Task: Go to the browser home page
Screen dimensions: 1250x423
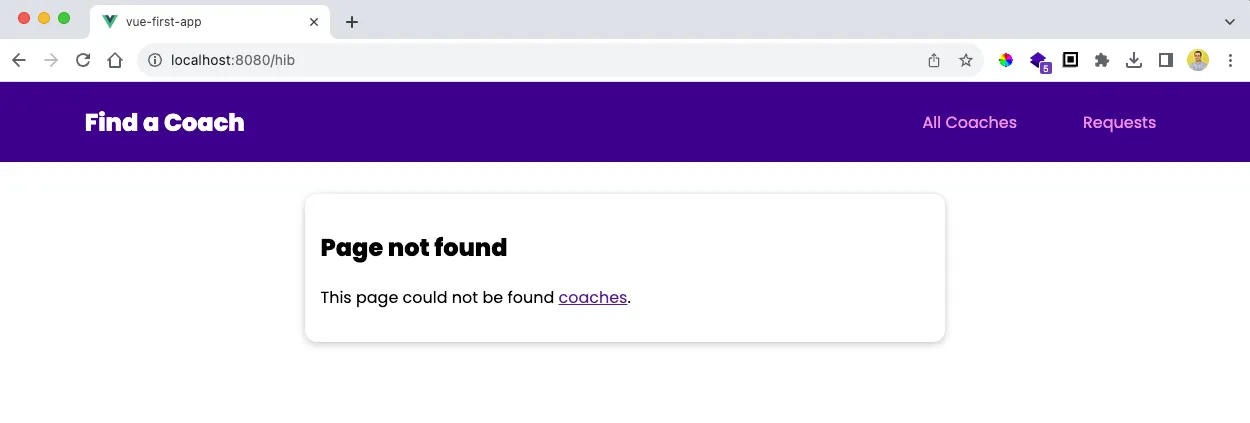Action: [115, 60]
